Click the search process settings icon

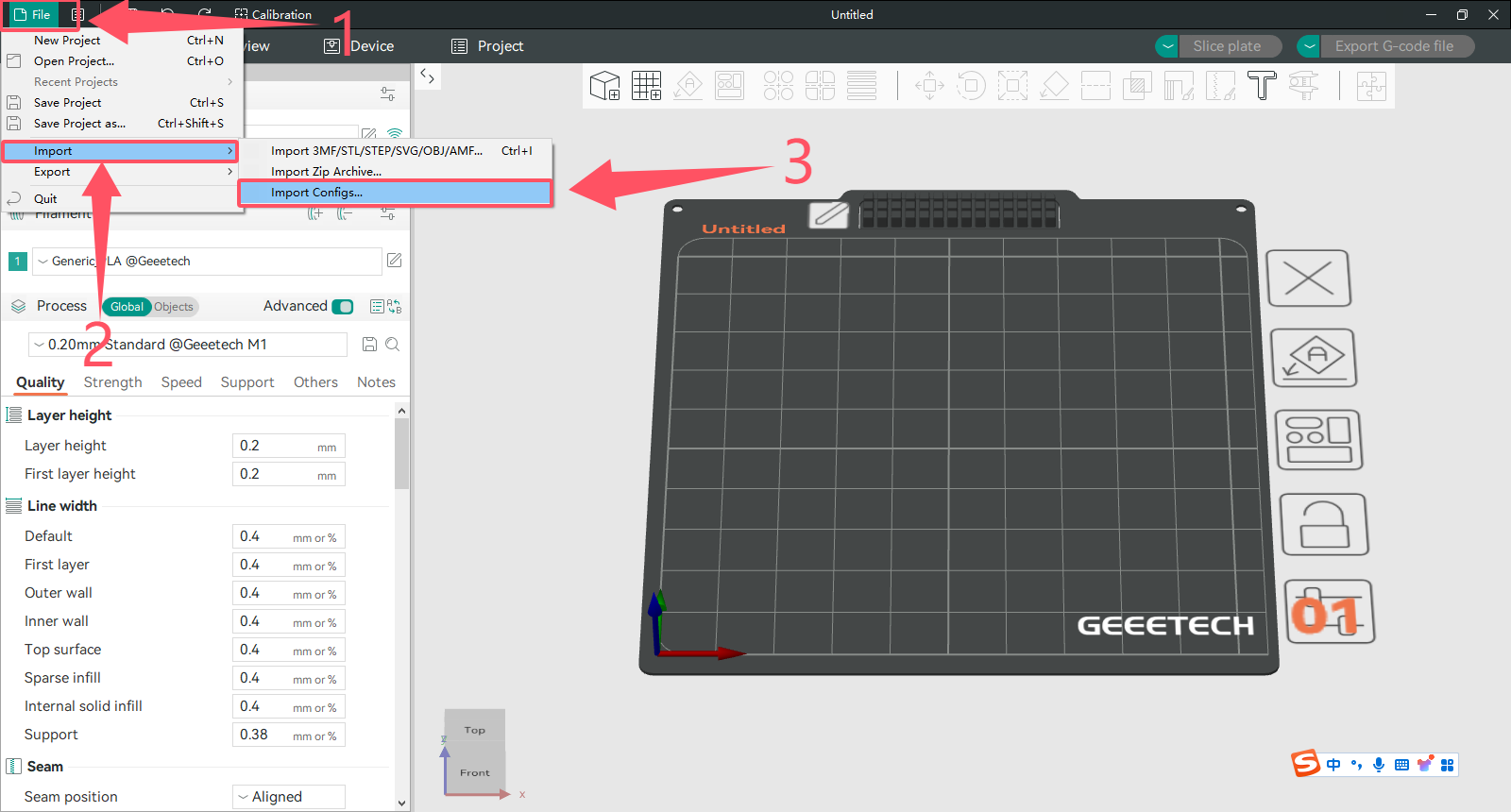point(393,345)
